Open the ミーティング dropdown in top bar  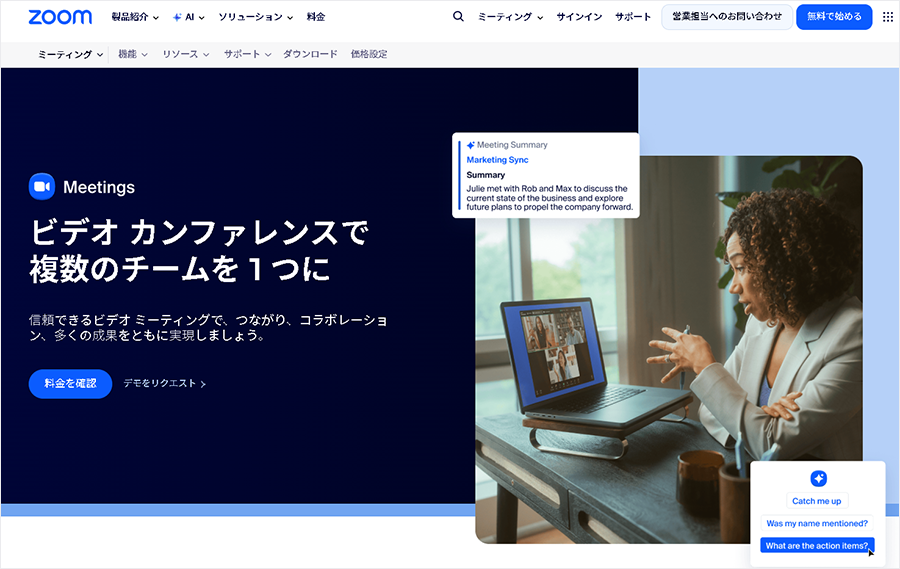point(510,17)
